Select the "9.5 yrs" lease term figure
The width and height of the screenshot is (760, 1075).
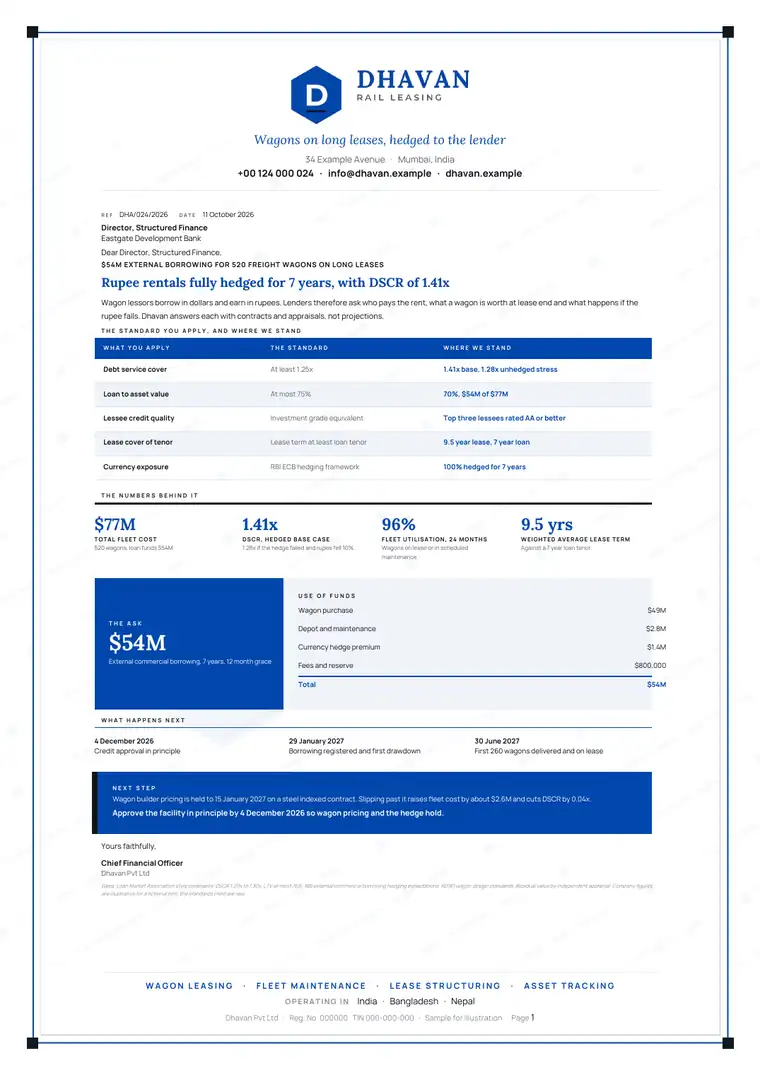[x=547, y=524]
